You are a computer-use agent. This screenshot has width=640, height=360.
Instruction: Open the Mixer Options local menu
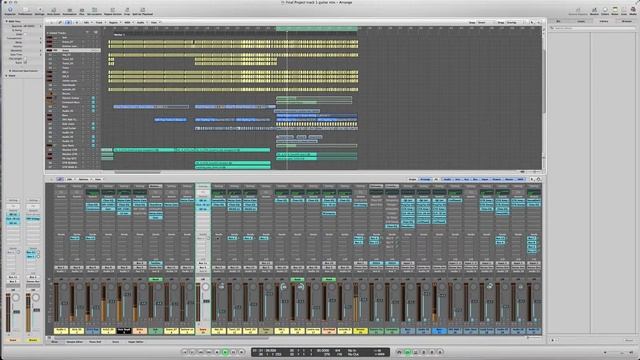point(84,179)
